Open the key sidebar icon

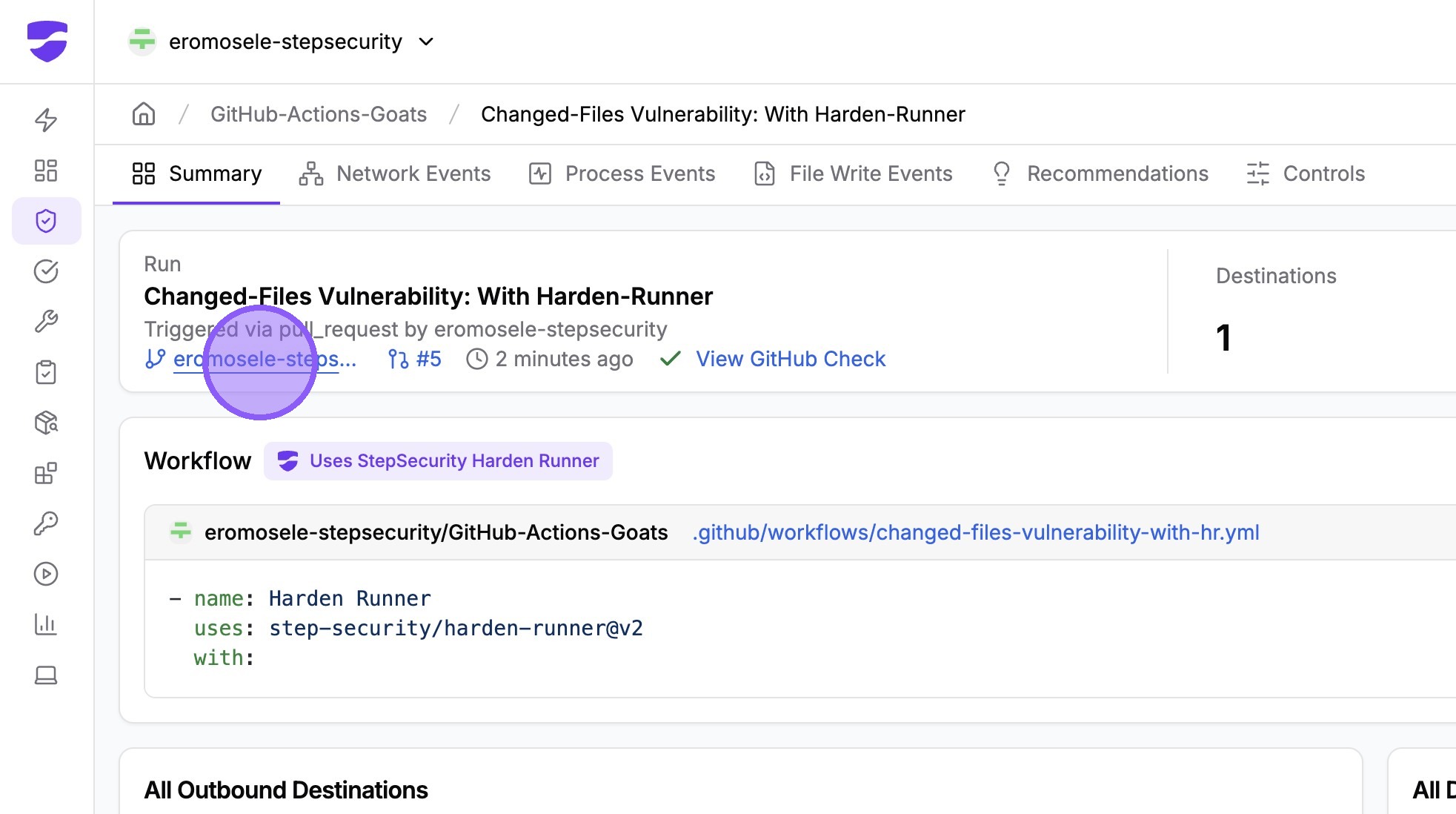pyautogui.click(x=46, y=523)
